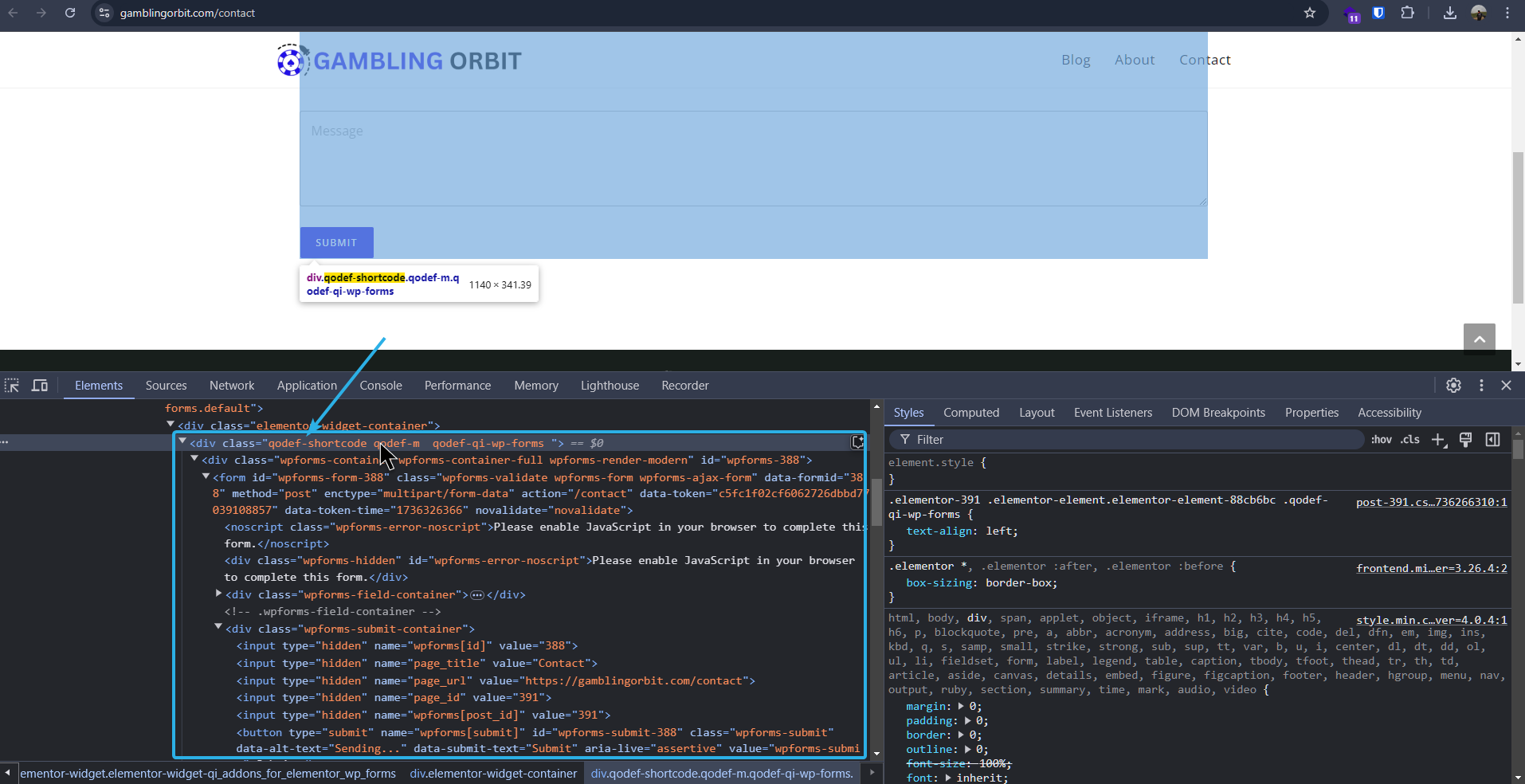
Task: Select div.elementor-widget-container breadcrumb
Action: tap(493, 774)
